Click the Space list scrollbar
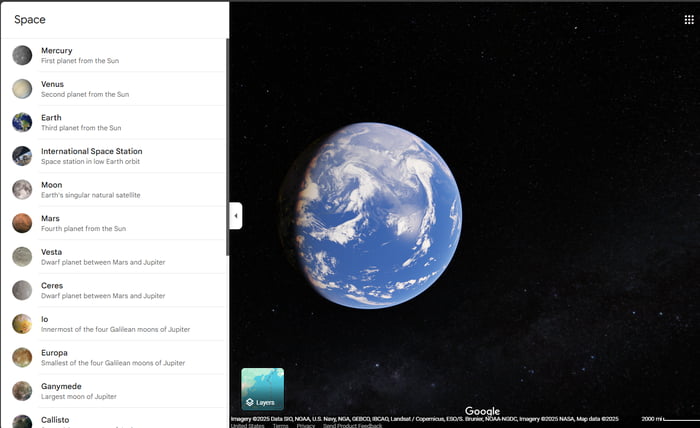 coord(228,147)
